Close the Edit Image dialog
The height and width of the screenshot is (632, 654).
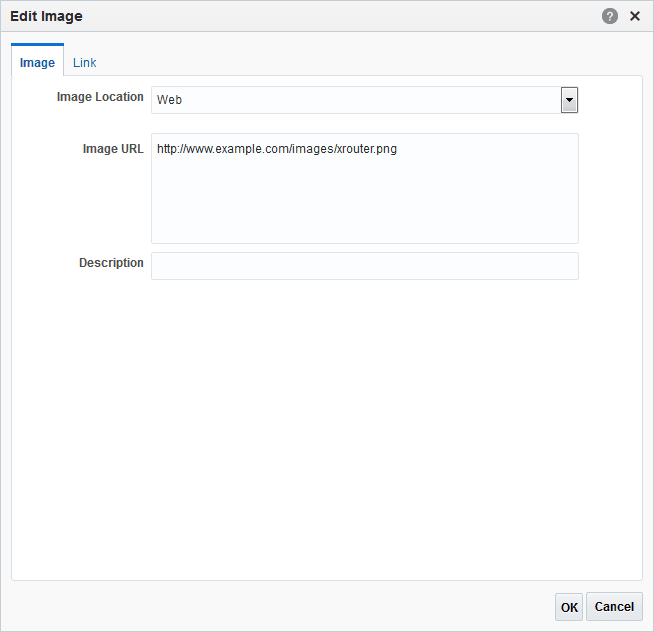[634, 16]
